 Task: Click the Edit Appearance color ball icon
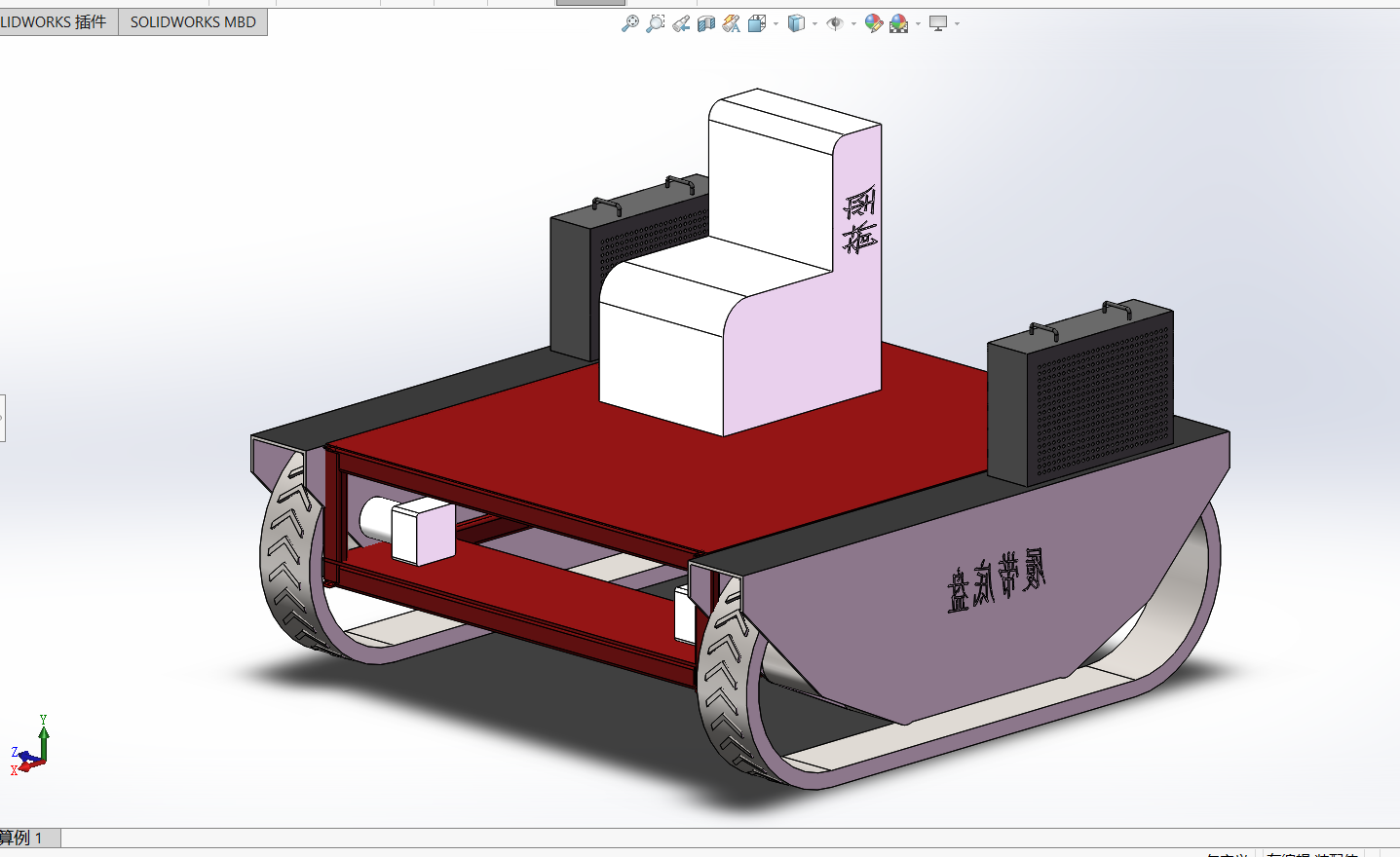pyautogui.click(x=873, y=23)
